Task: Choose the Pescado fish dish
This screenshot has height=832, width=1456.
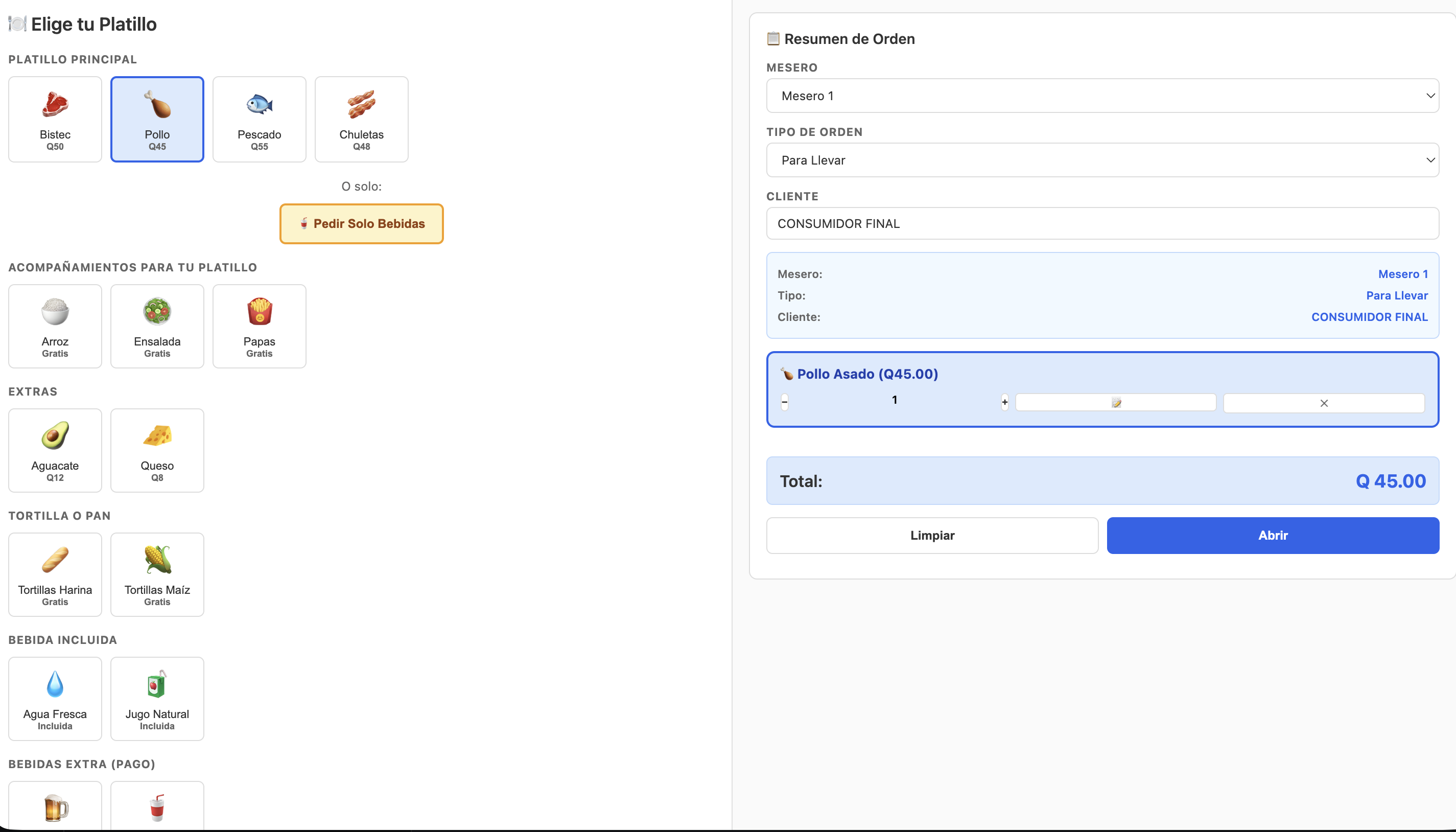Action: [260, 119]
